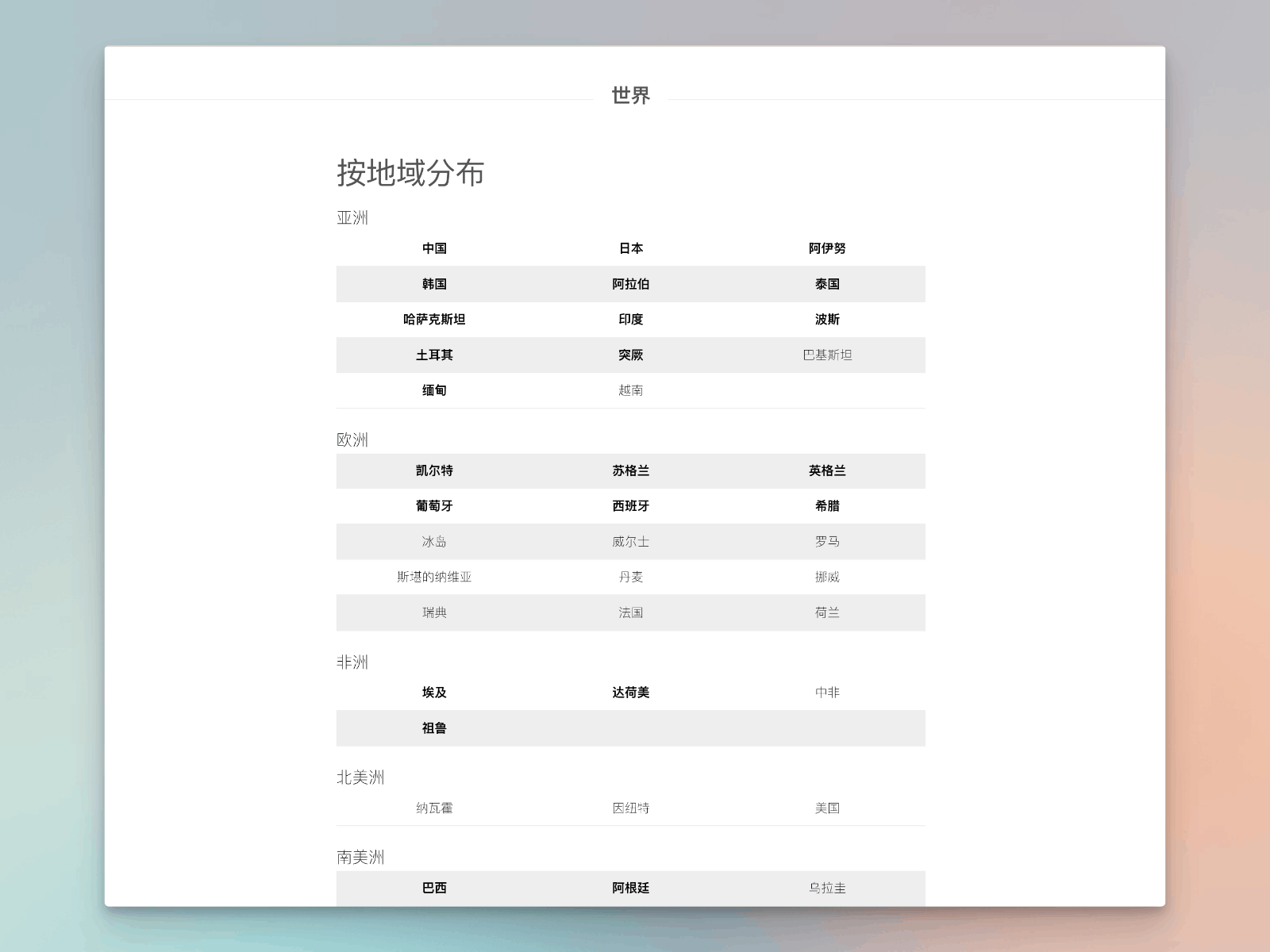
Task: Click the 因纽特 cell
Action: coord(631,808)
